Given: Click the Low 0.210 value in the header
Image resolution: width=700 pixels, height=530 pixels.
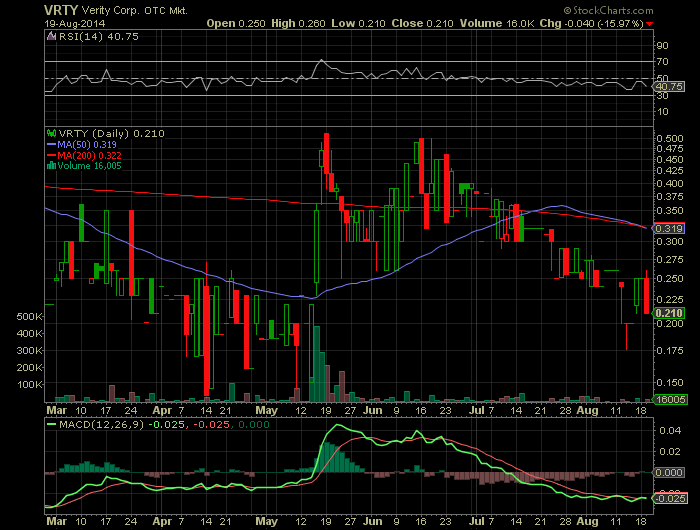Looking at the screenshot, I should click(x=358, y=23).
